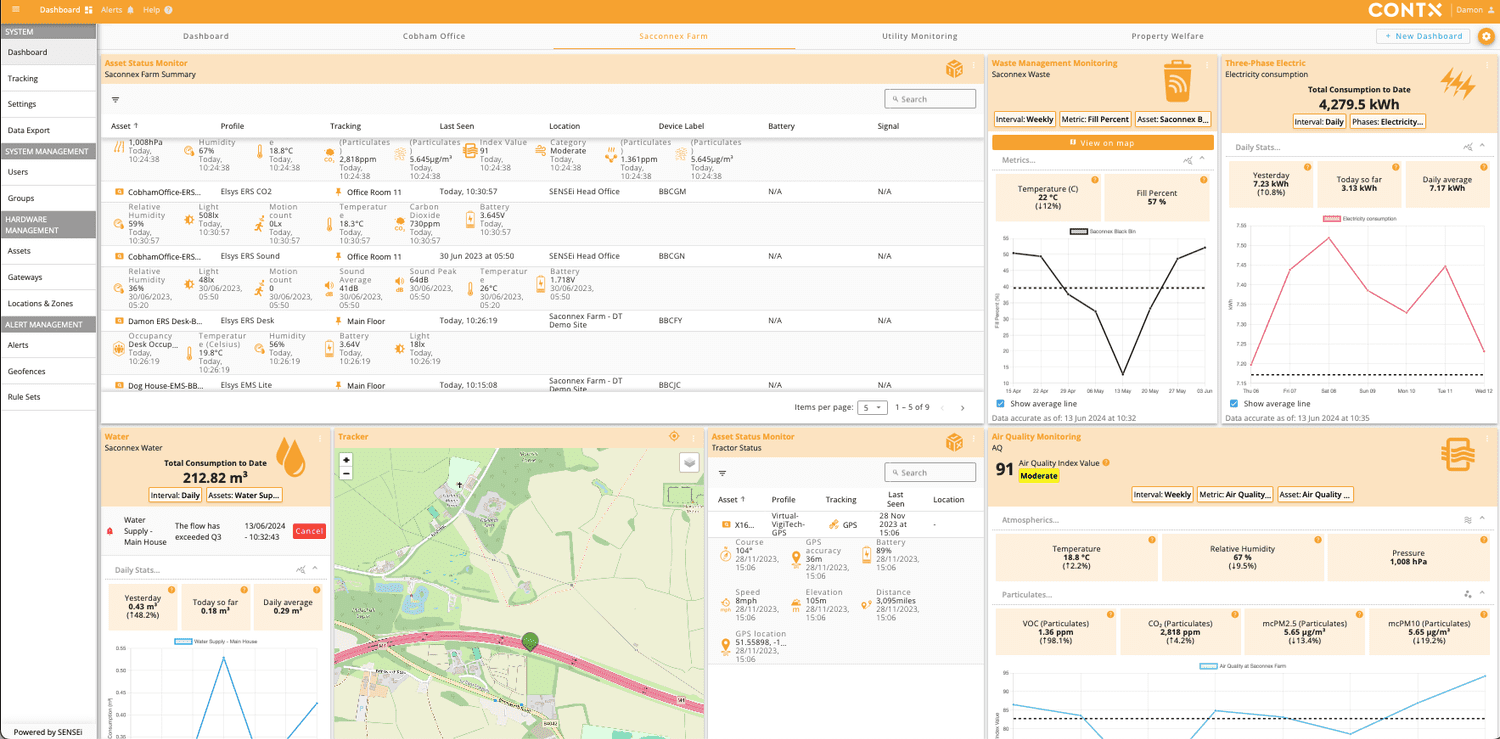Toggle Show average line under electricity chart

tap(1235, 404)
